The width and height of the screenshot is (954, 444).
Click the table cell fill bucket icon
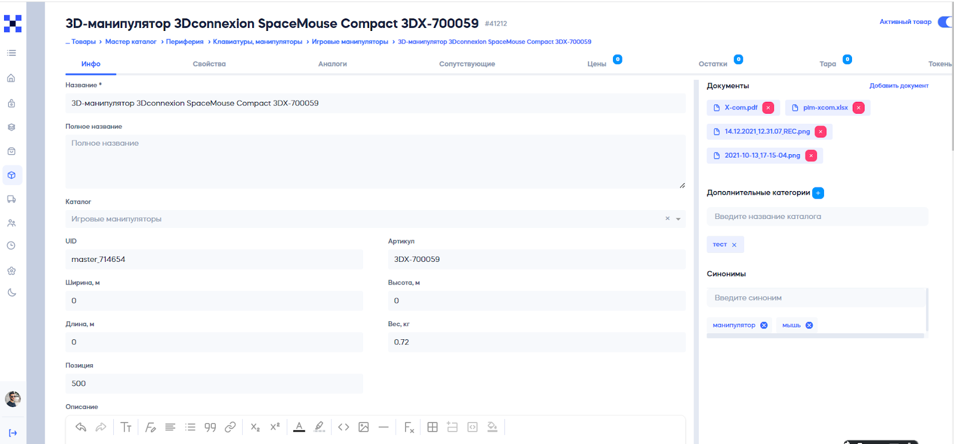[492, 427]
